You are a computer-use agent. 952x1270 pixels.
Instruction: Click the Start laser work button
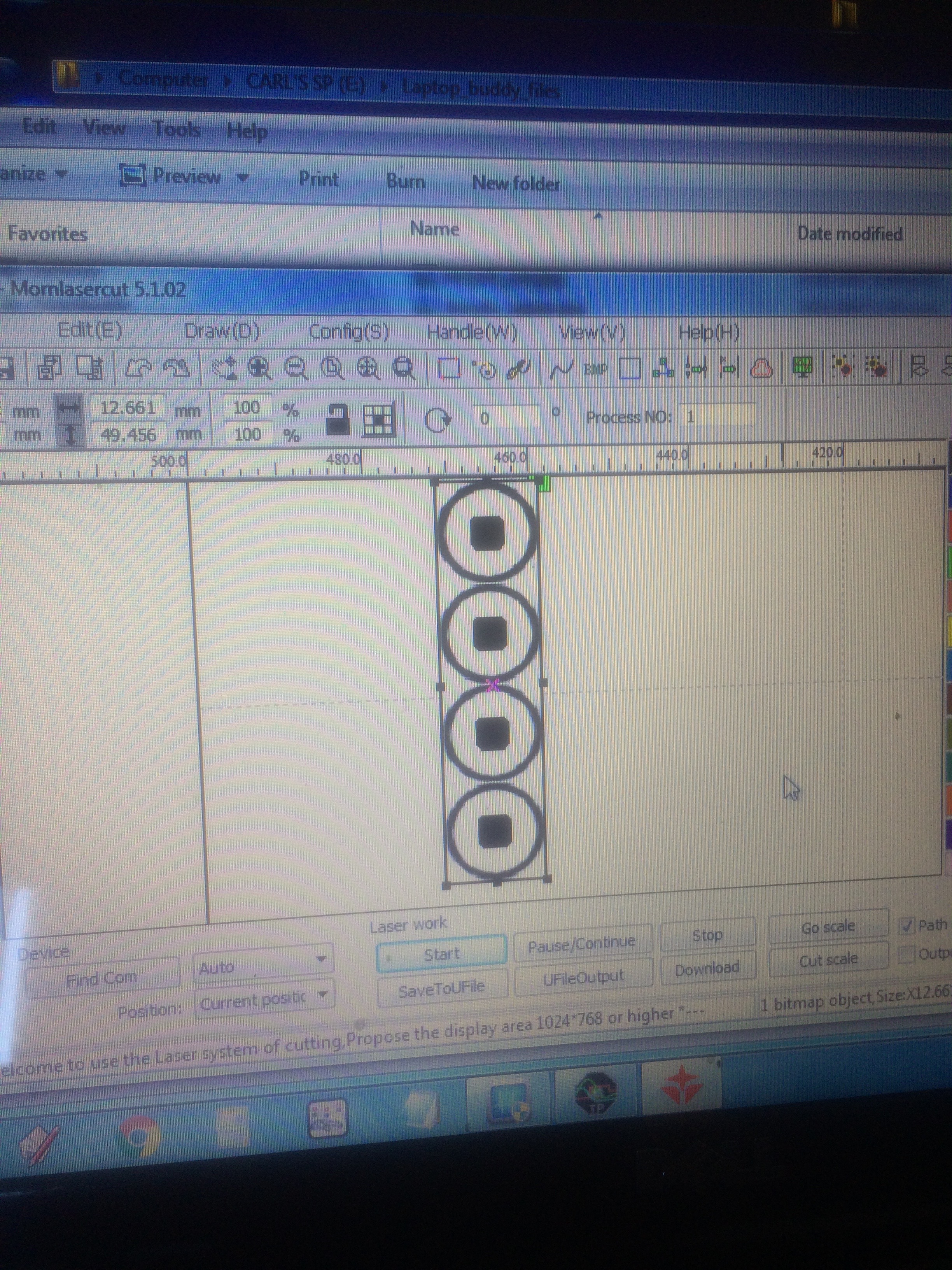pos(441,954)
